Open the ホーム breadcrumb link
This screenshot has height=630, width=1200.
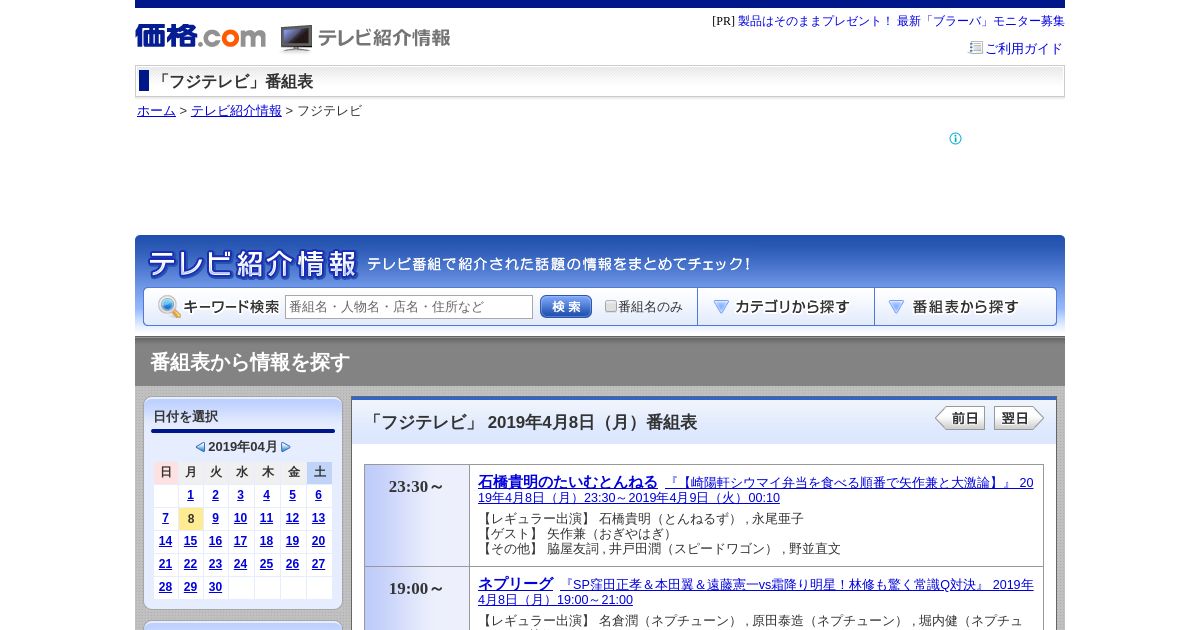pos(156,111)
